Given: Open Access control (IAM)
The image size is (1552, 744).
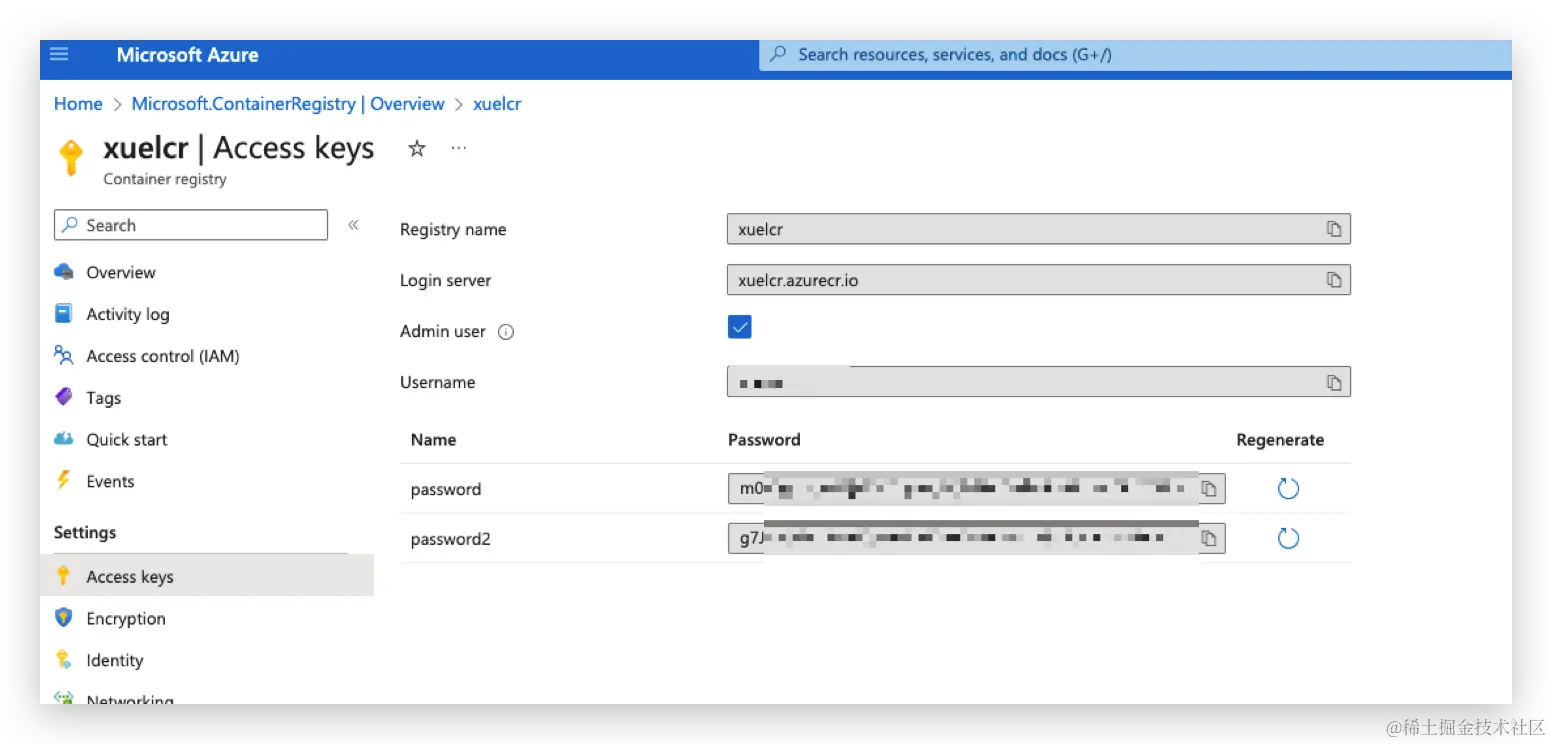Looking at the screenshot, I should click(x=162, y=356).
